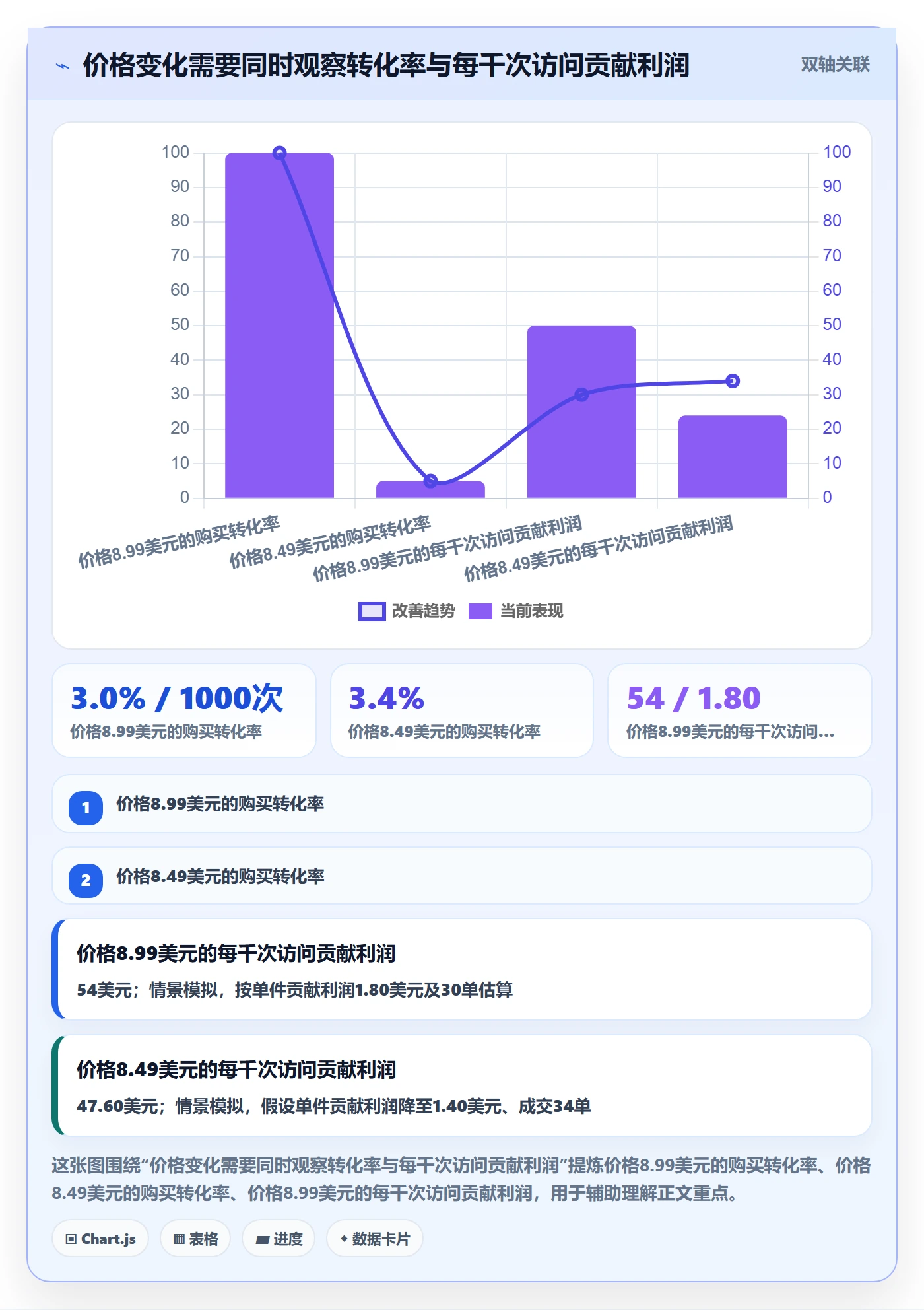Click the number 1 badge
The width and height of the screenshot is (924, 1310).
[x=86, y=808]
